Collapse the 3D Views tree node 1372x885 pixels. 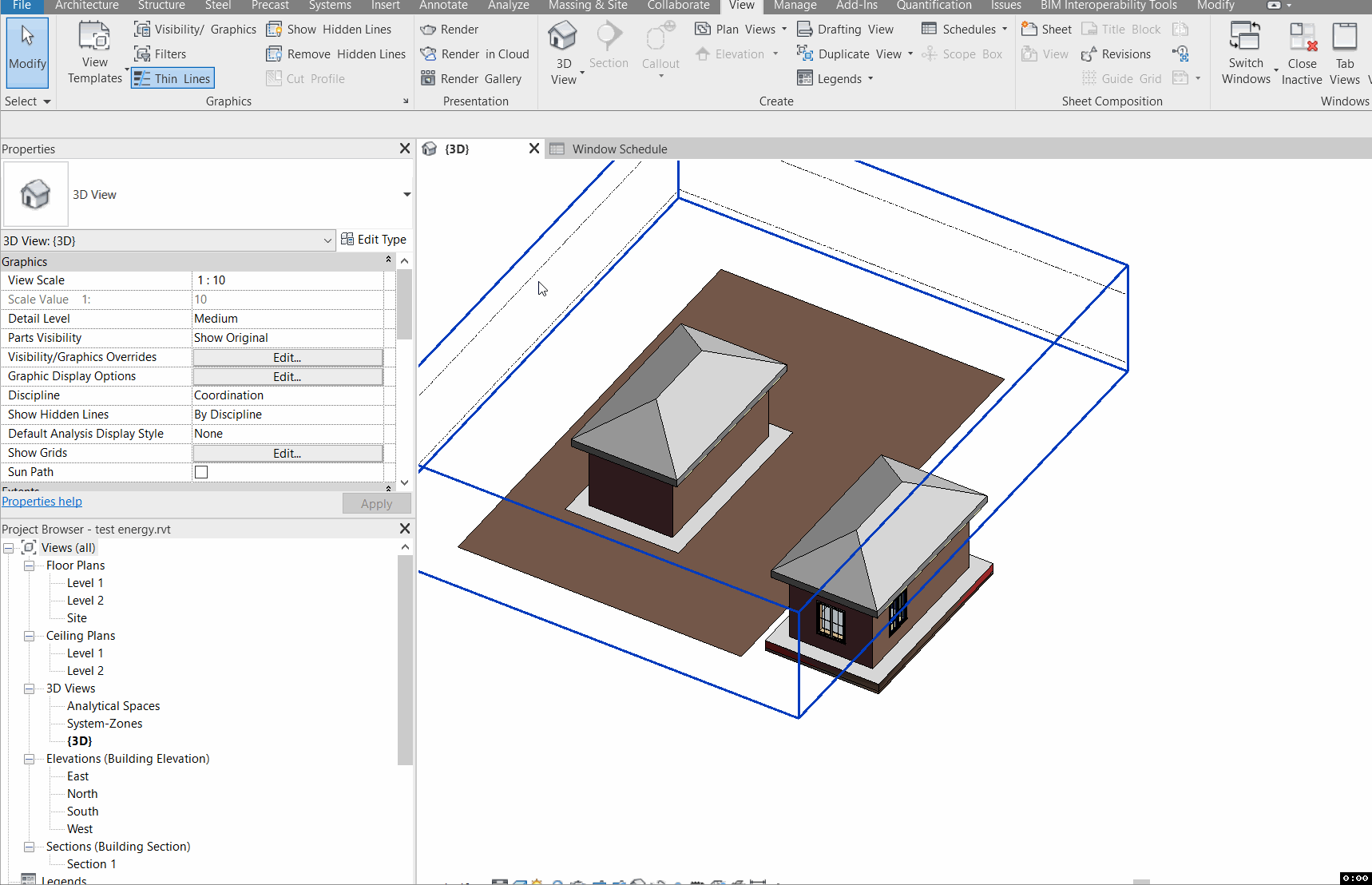point(30,689)
